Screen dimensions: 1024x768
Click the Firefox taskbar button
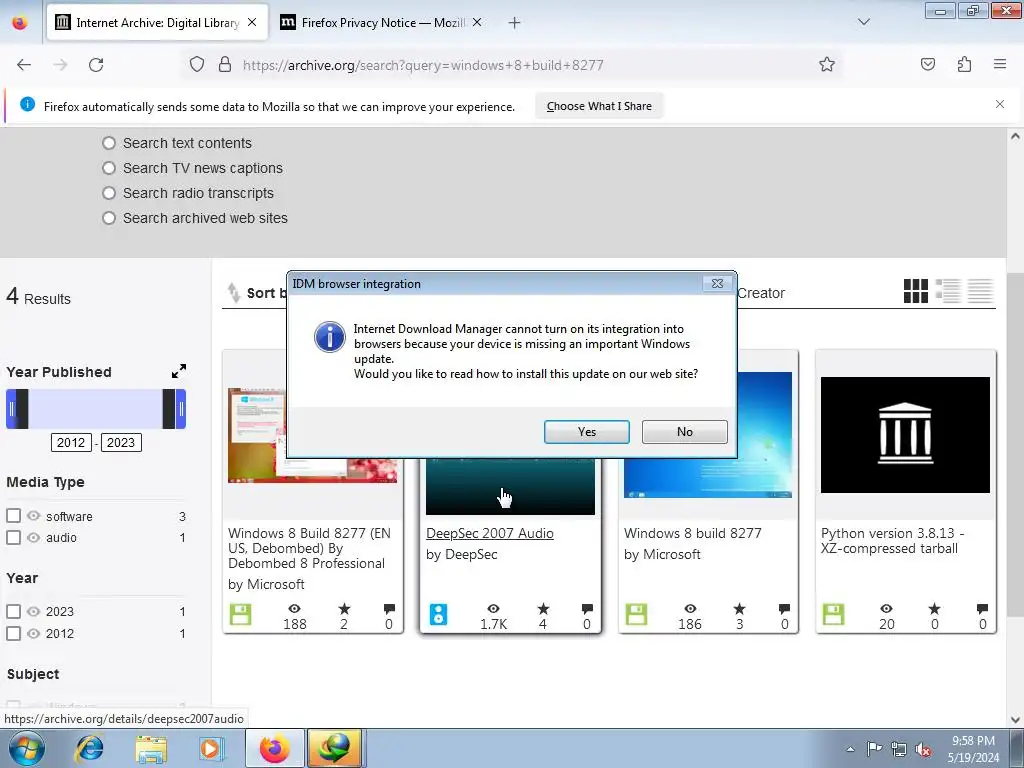pos(275,748)
